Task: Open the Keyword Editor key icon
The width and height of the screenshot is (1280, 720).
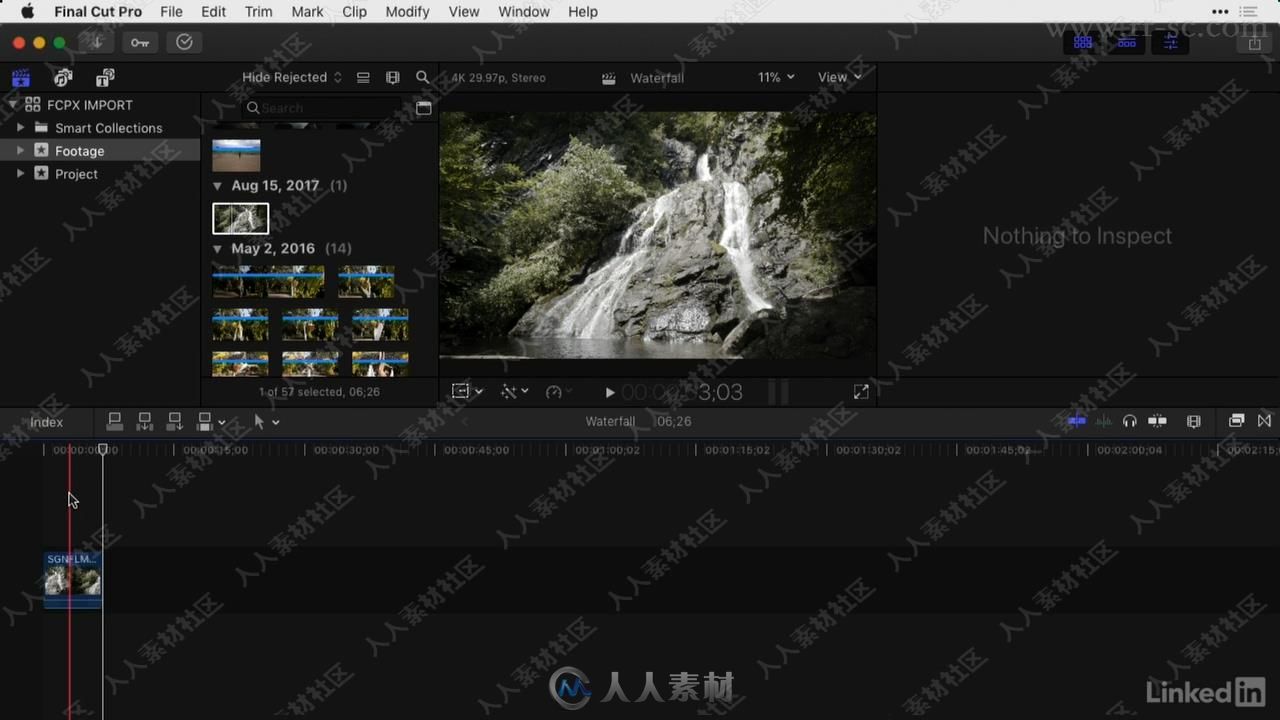Action: coord(140,42)
